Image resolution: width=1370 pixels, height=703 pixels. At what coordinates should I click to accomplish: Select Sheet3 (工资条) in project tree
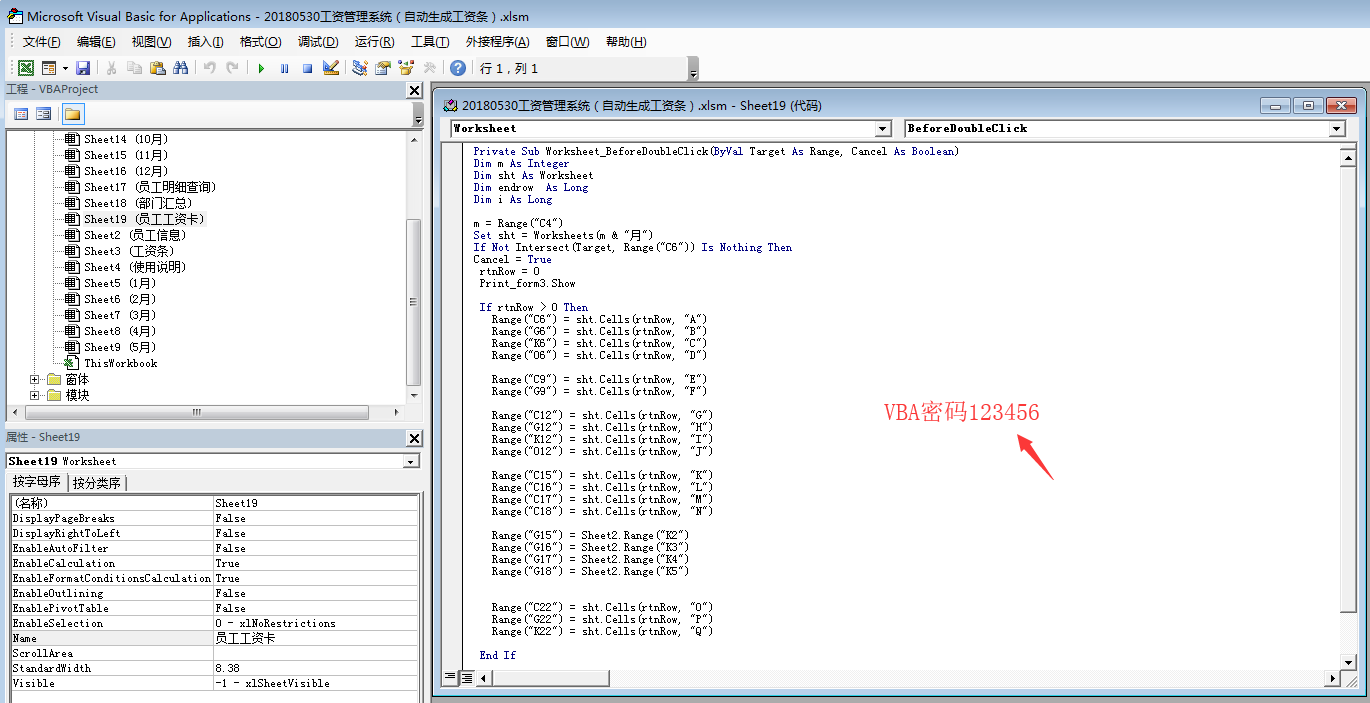[128, 251]
